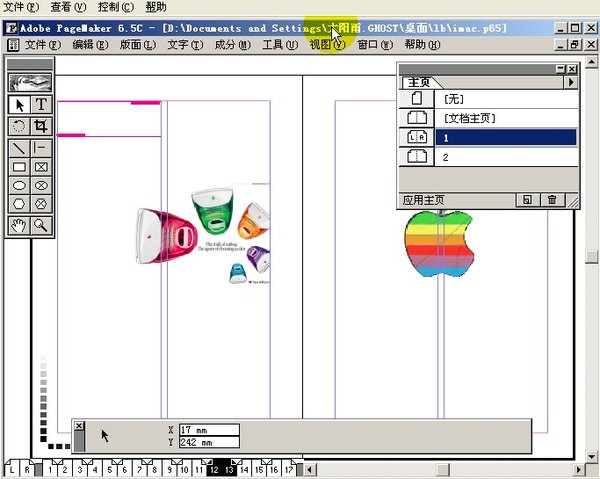The image size is (600, 479).
Task: Go to right master page icon R
Action: [27, 469]
